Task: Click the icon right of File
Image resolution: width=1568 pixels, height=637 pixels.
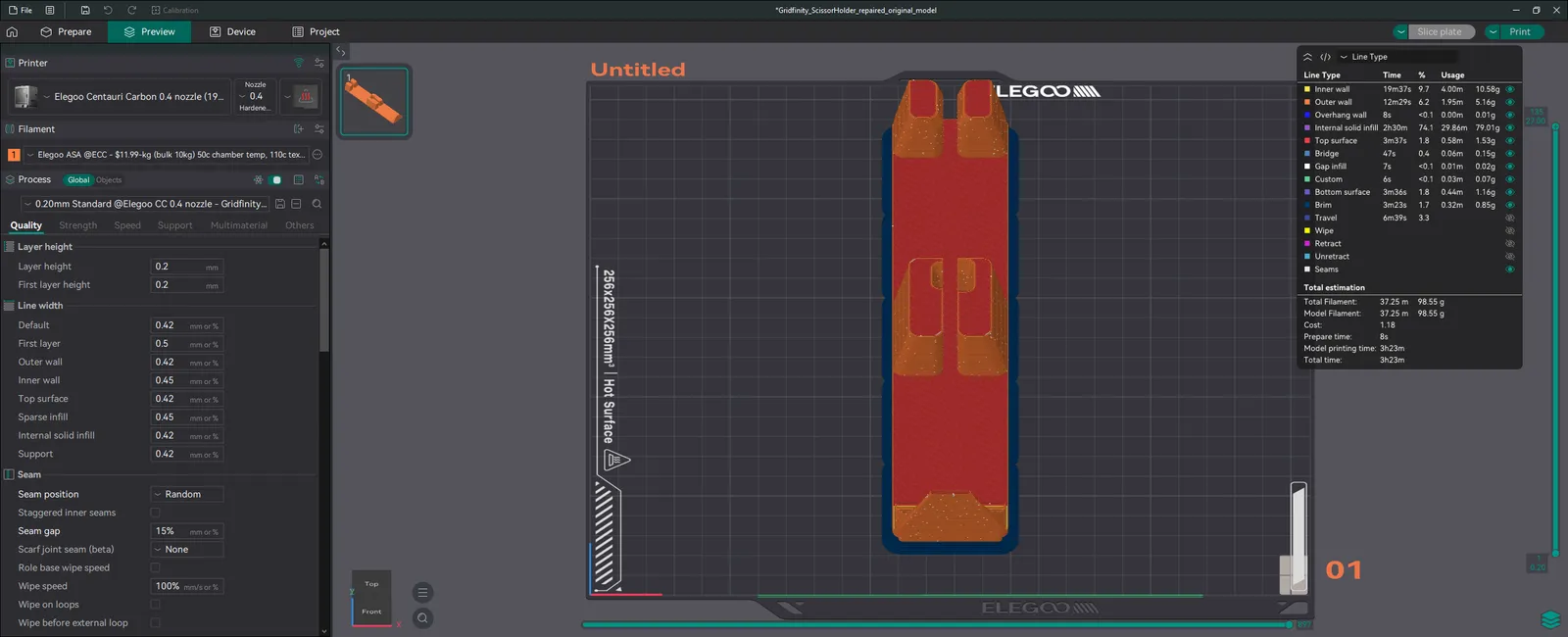Action: click(x=50, y=10)
